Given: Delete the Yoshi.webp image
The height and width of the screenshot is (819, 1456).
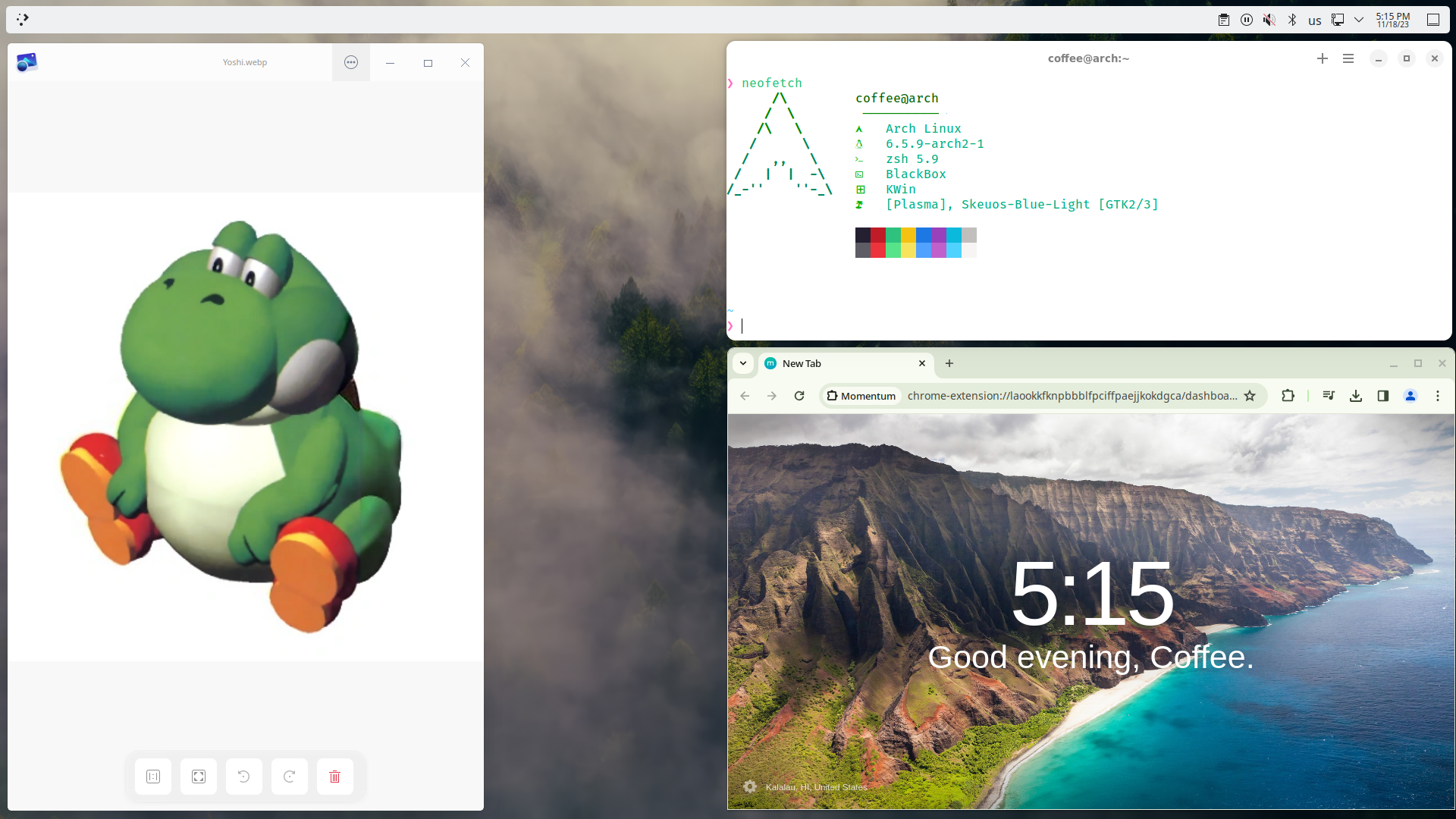Looking at the screenshot, I should tap(335, 777).
